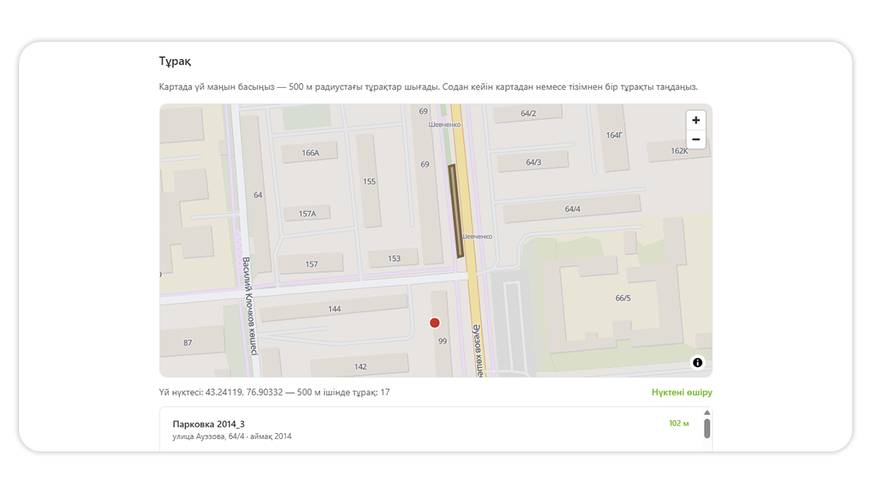The width and height of the screenshot is (872, 491).
Task: Click building 99 on the map
Action: pyautogui.click(x=442, y=341)
